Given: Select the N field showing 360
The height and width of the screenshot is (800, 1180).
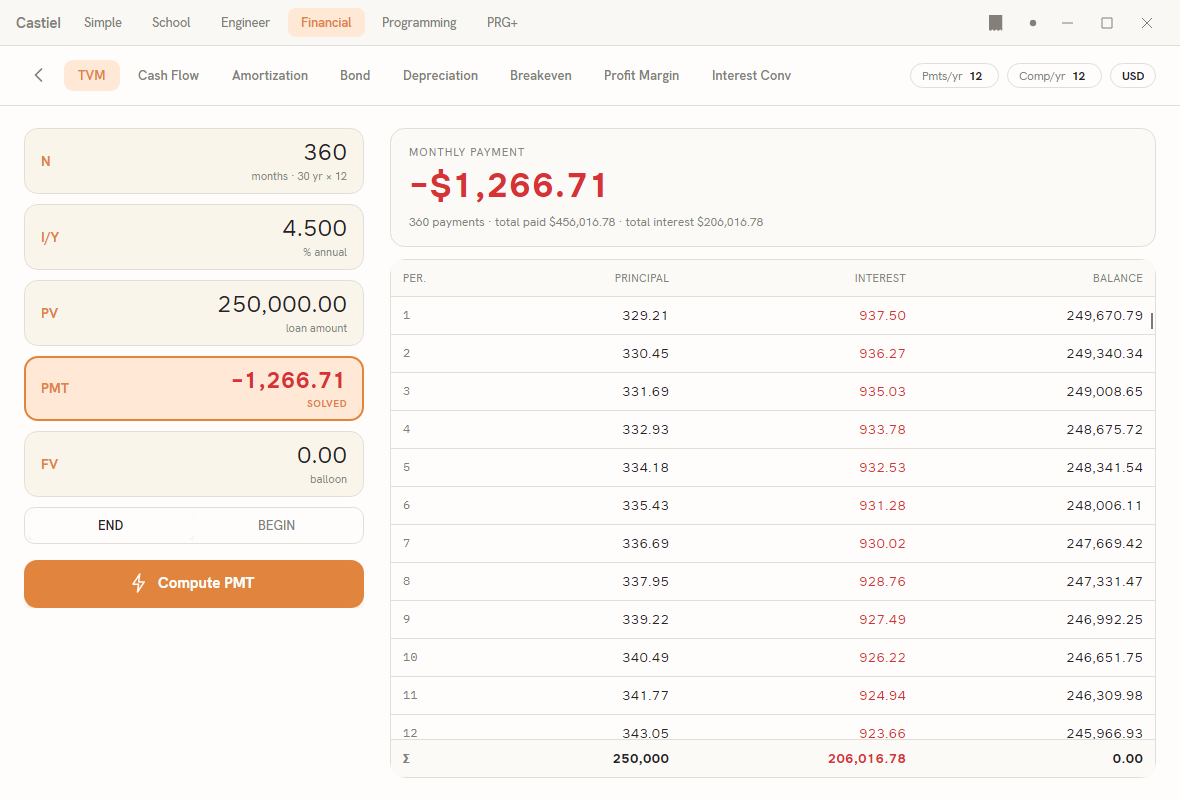Looking at the screenshot, I should click(x=194, y=161).
